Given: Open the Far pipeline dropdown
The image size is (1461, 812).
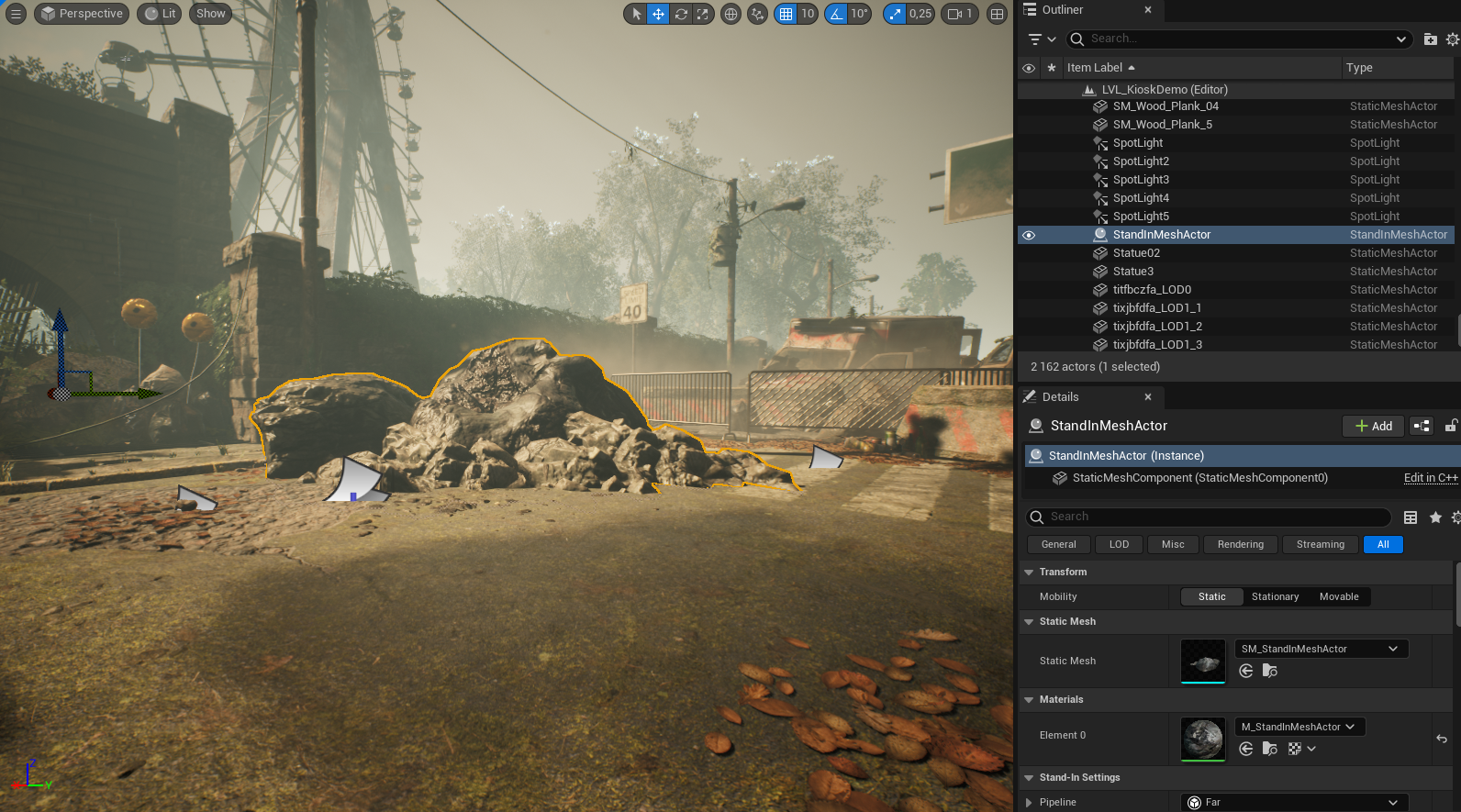Looking at the screenshot, I should [1294, 803].
